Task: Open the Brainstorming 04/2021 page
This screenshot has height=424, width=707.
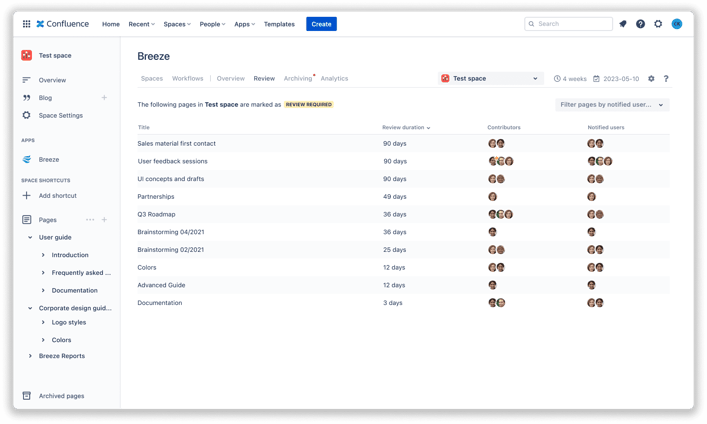Action: coord(170,232)
